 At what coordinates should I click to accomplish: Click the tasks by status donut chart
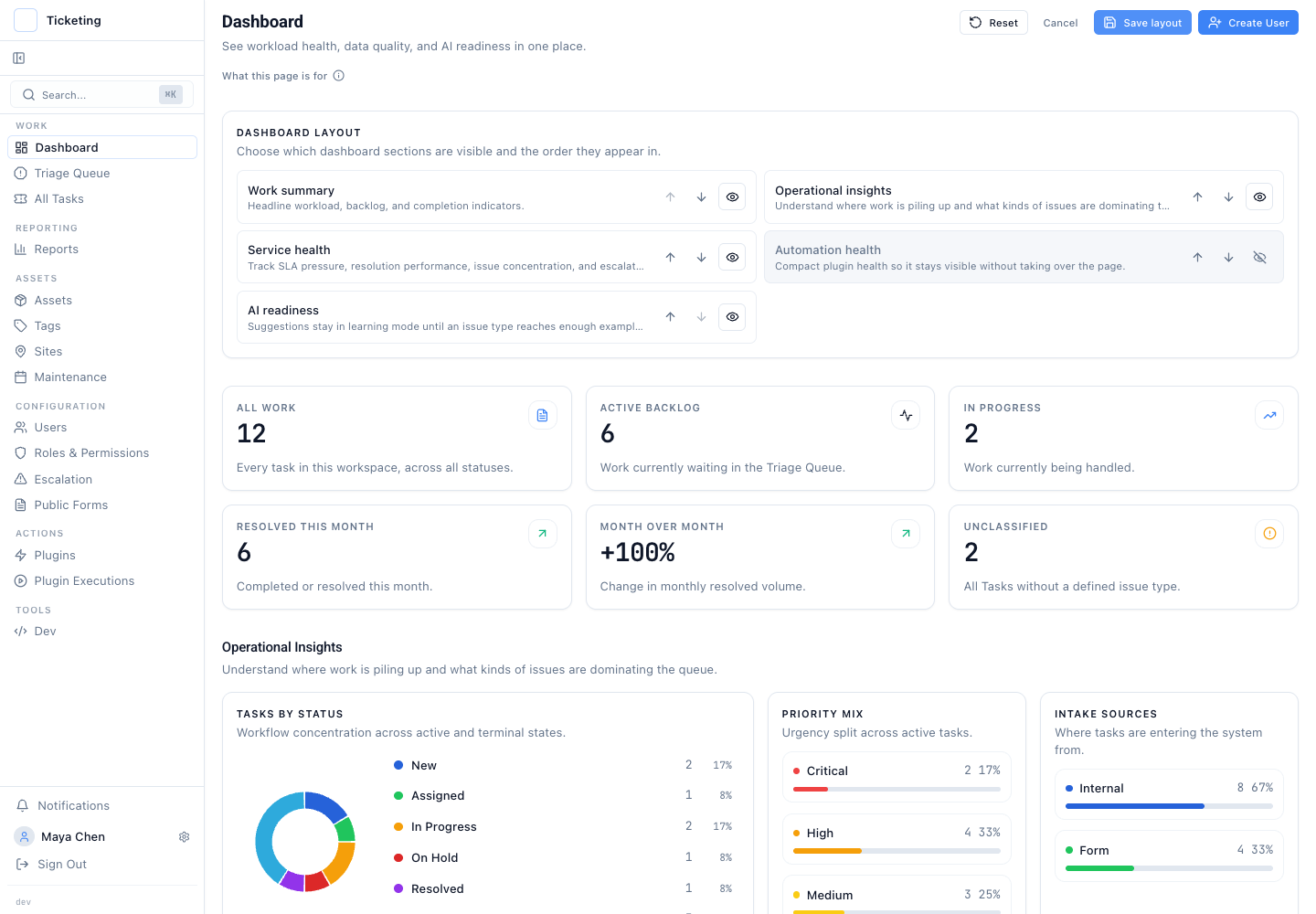304,841
